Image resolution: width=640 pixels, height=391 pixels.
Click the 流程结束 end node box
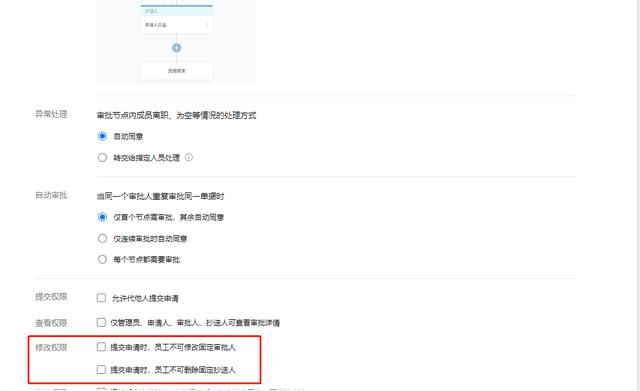point(176,71)
